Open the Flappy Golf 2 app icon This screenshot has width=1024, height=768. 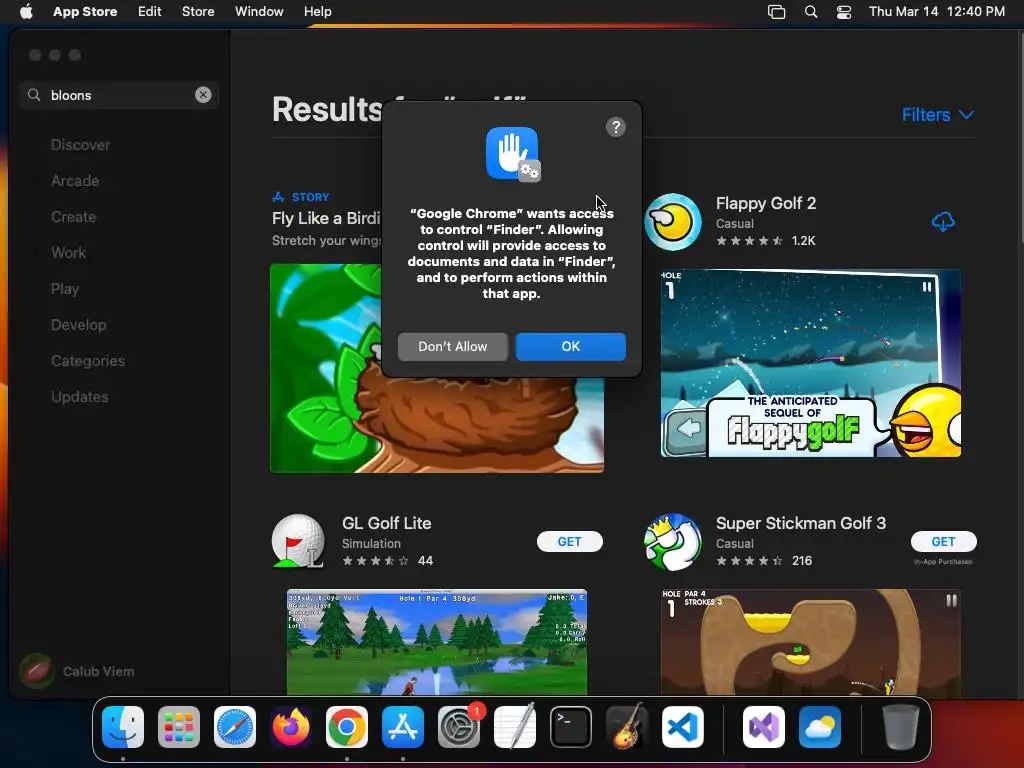pos(673,222)
